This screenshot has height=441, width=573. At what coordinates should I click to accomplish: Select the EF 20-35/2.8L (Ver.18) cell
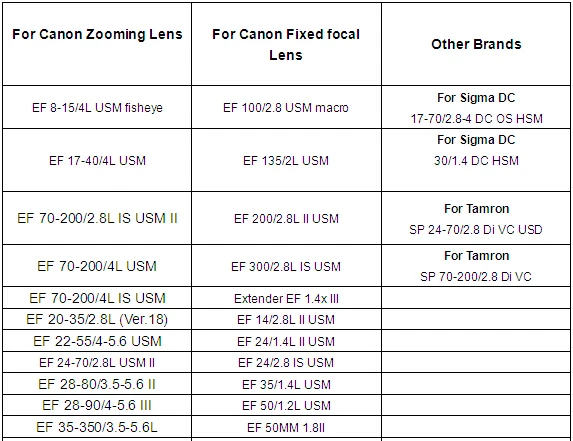97,320
